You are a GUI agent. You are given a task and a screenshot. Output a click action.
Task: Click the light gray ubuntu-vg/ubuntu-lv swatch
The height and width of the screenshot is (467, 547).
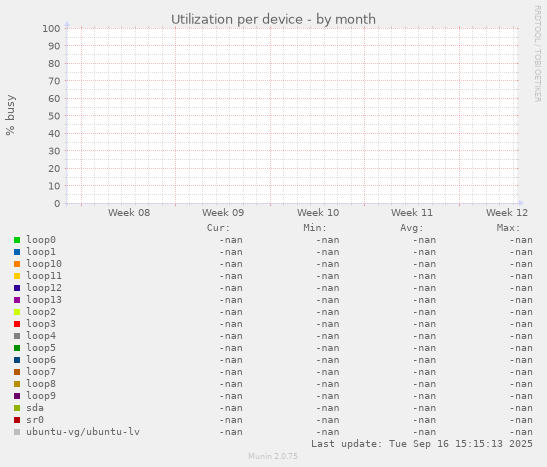tap(17, 432)
